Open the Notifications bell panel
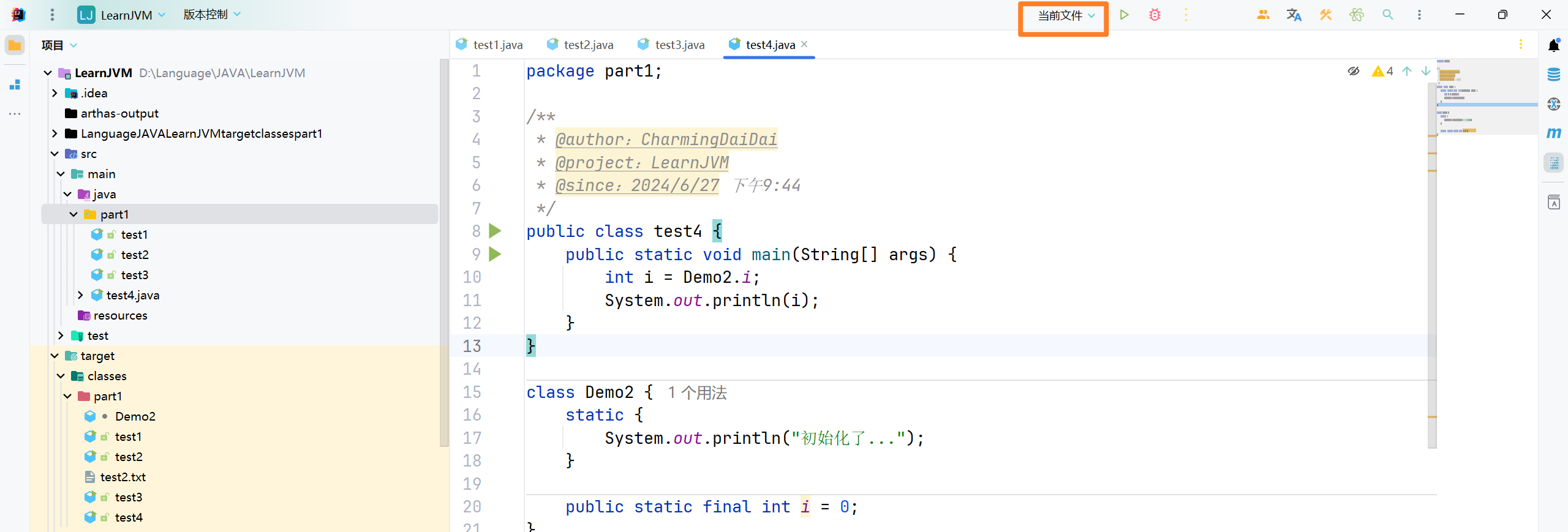The width and height of the screenshot is (1568, 532). [1554, 45]
